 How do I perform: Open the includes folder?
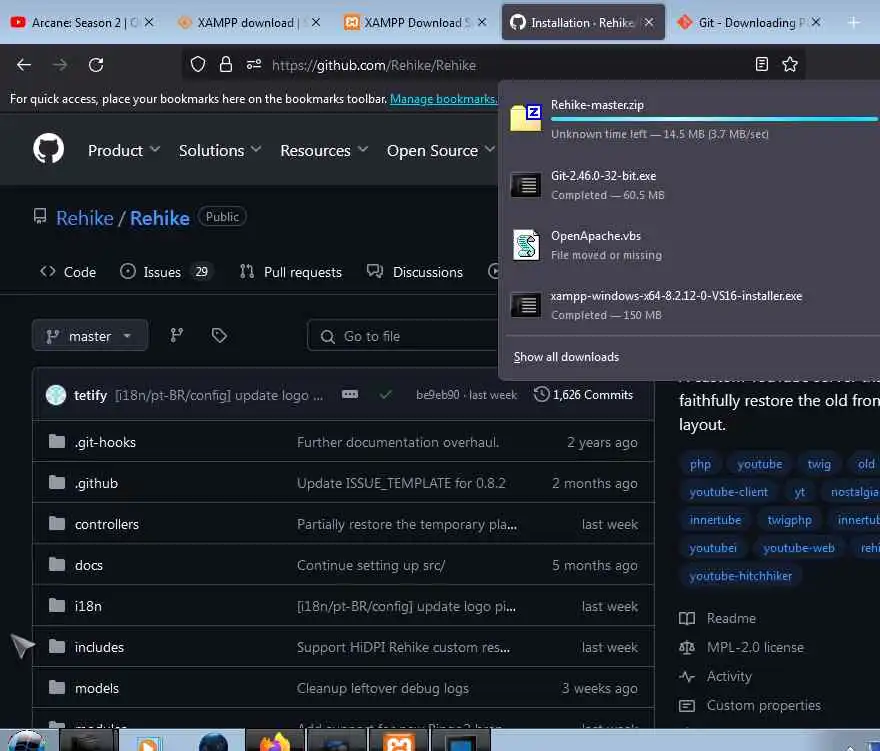(99, 647)
